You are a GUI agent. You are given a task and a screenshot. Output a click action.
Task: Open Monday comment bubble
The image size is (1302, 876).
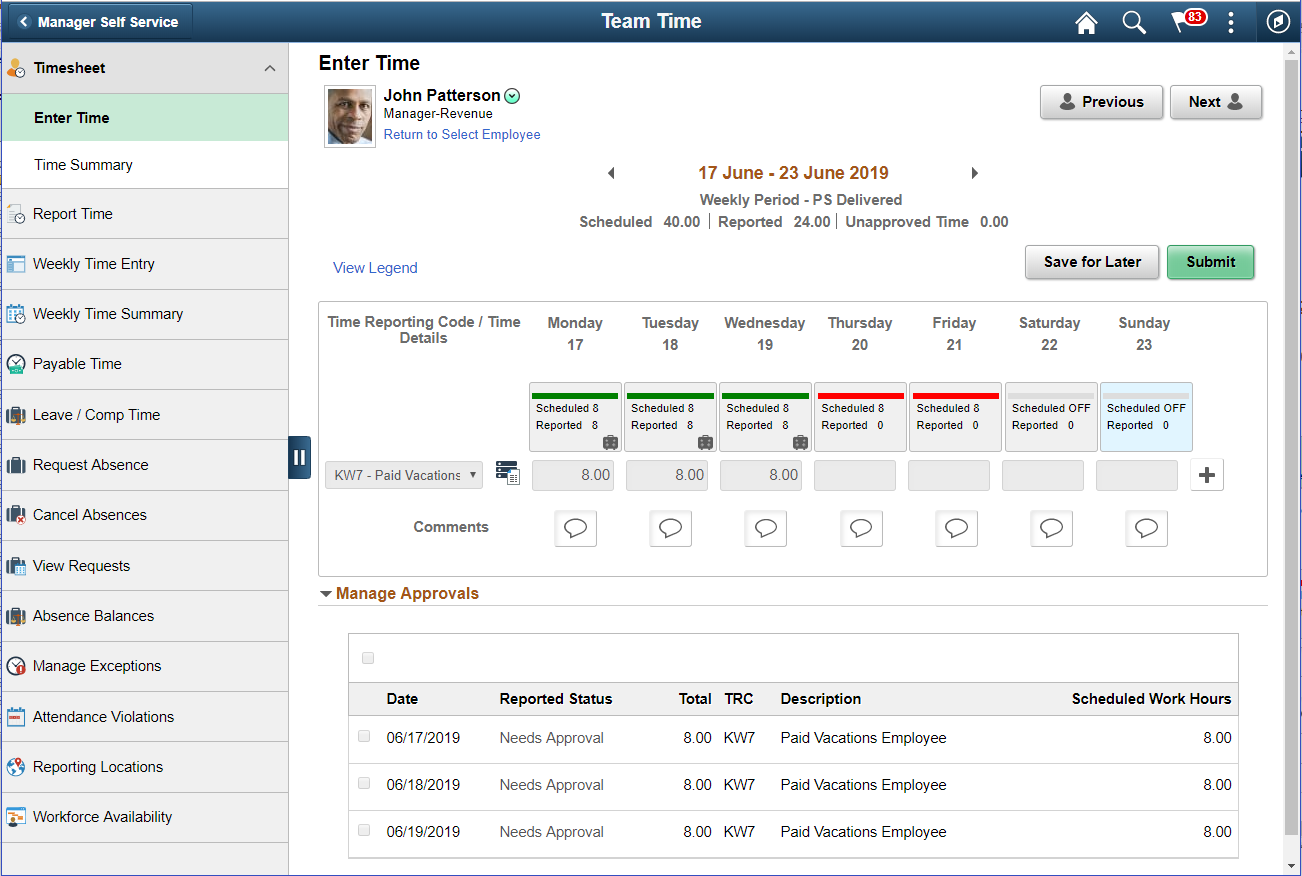tap(576, 528)
